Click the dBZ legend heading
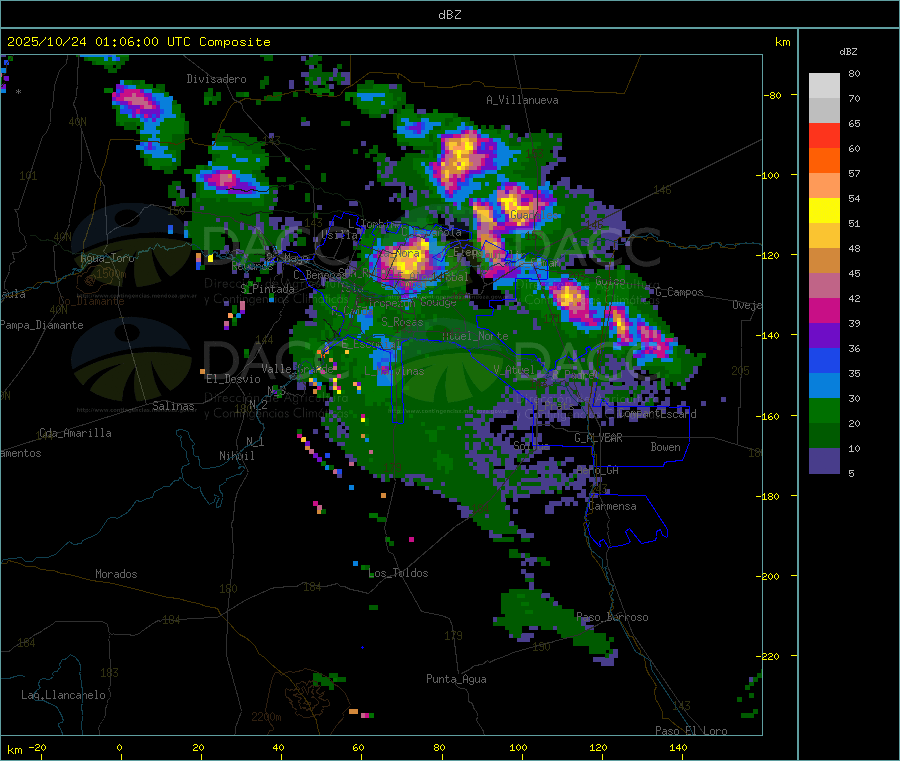The height and width of the screenshot is (761, 900). coord(848,52)
